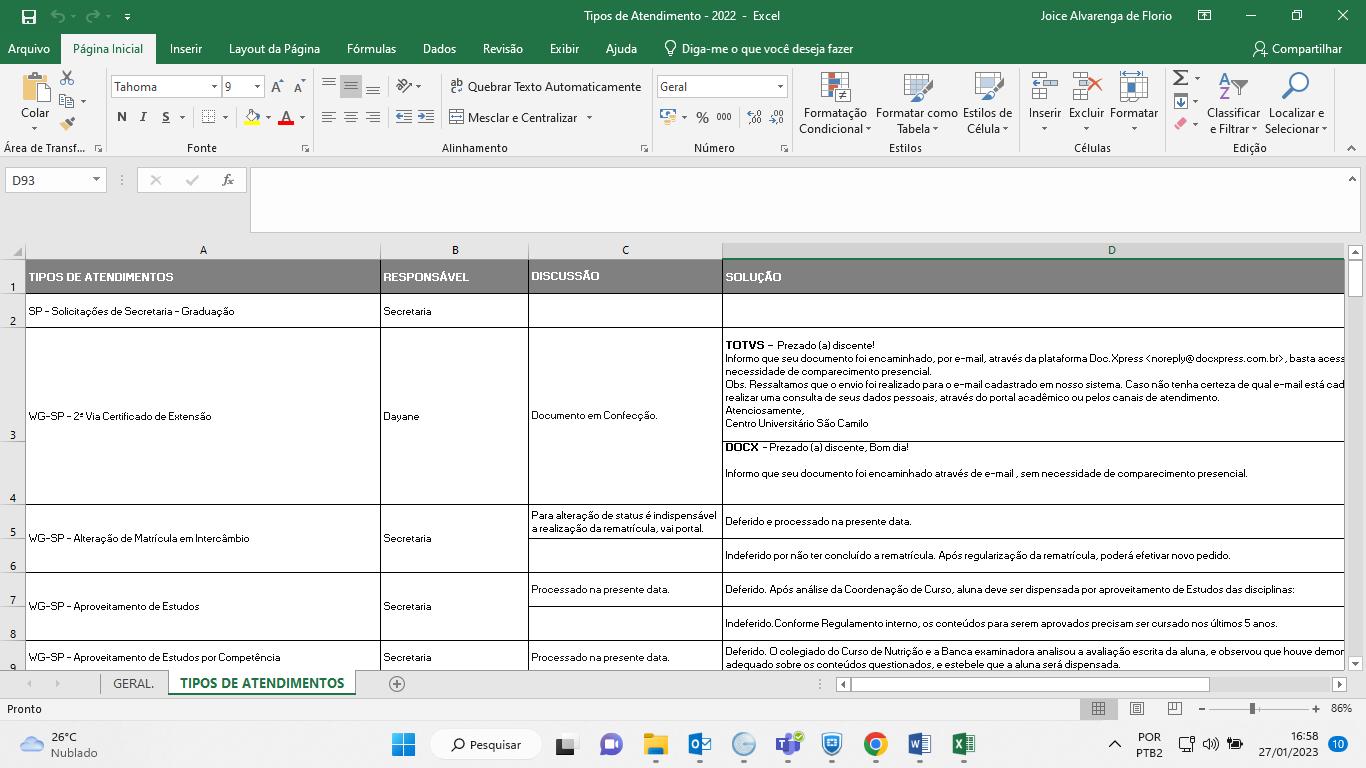Click the Cut scissors icon
Screen dimensions: 1366x768
(67, 78)
